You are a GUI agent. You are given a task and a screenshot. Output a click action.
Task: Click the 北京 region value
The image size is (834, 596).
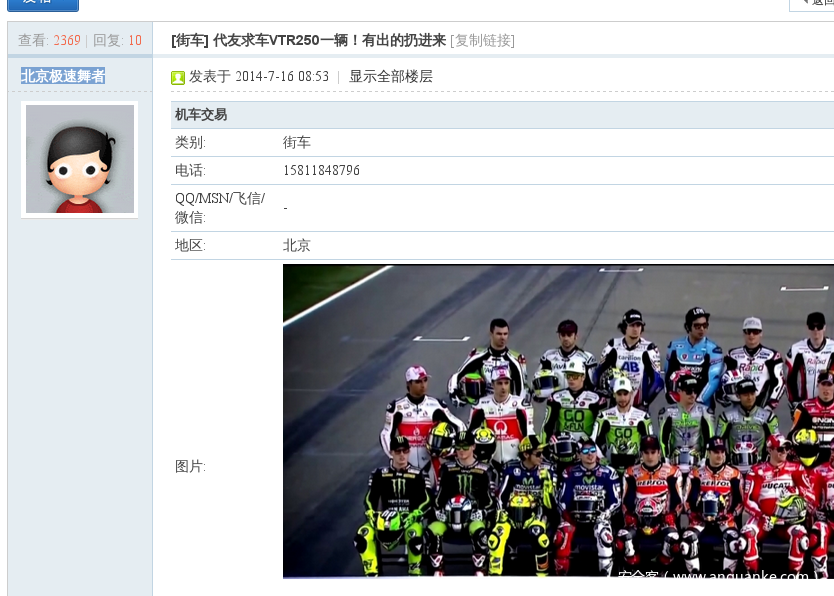click(296, 245)
